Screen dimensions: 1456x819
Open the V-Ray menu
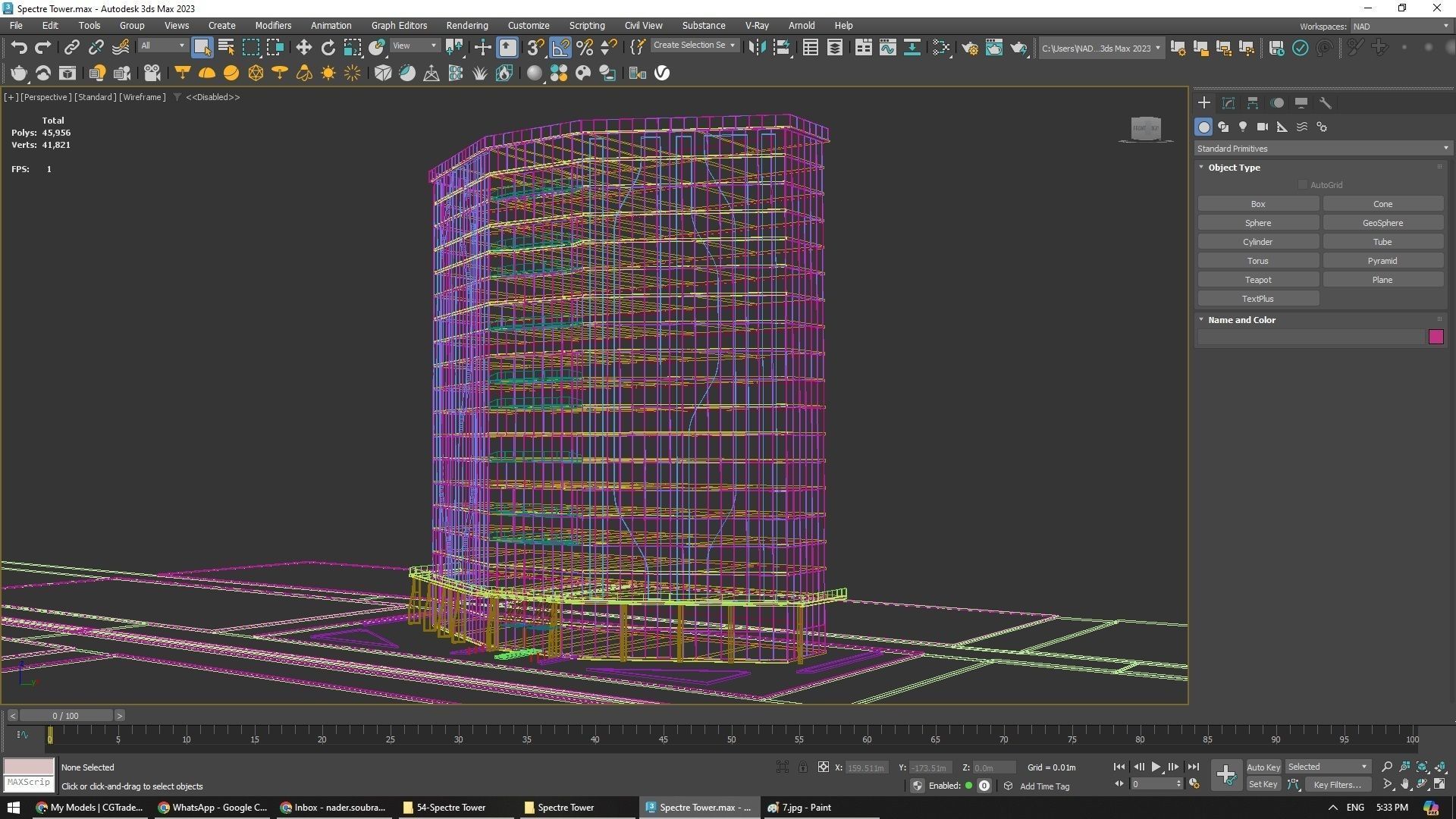click(x=757, y=25)
